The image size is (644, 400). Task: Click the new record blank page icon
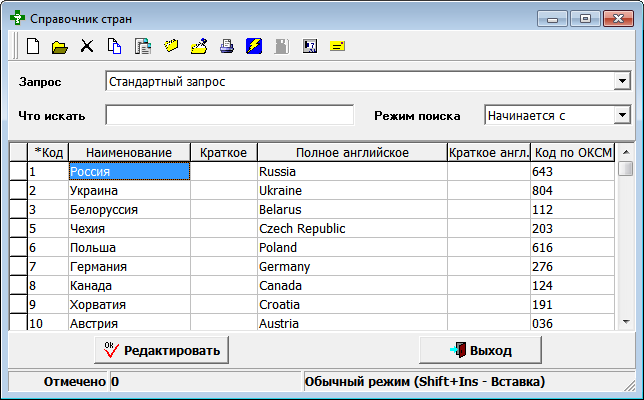(33, 46)
